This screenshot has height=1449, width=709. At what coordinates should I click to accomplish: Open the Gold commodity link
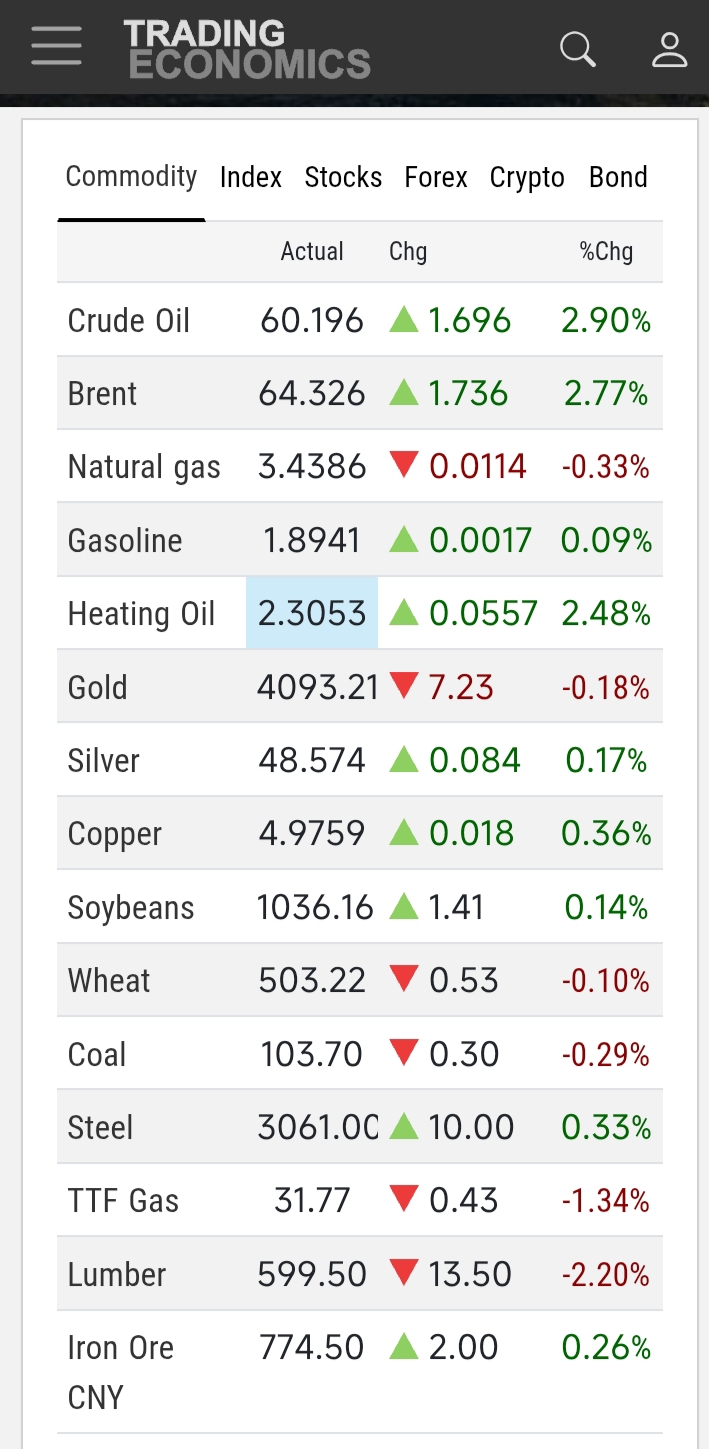(x=97, y=688)
